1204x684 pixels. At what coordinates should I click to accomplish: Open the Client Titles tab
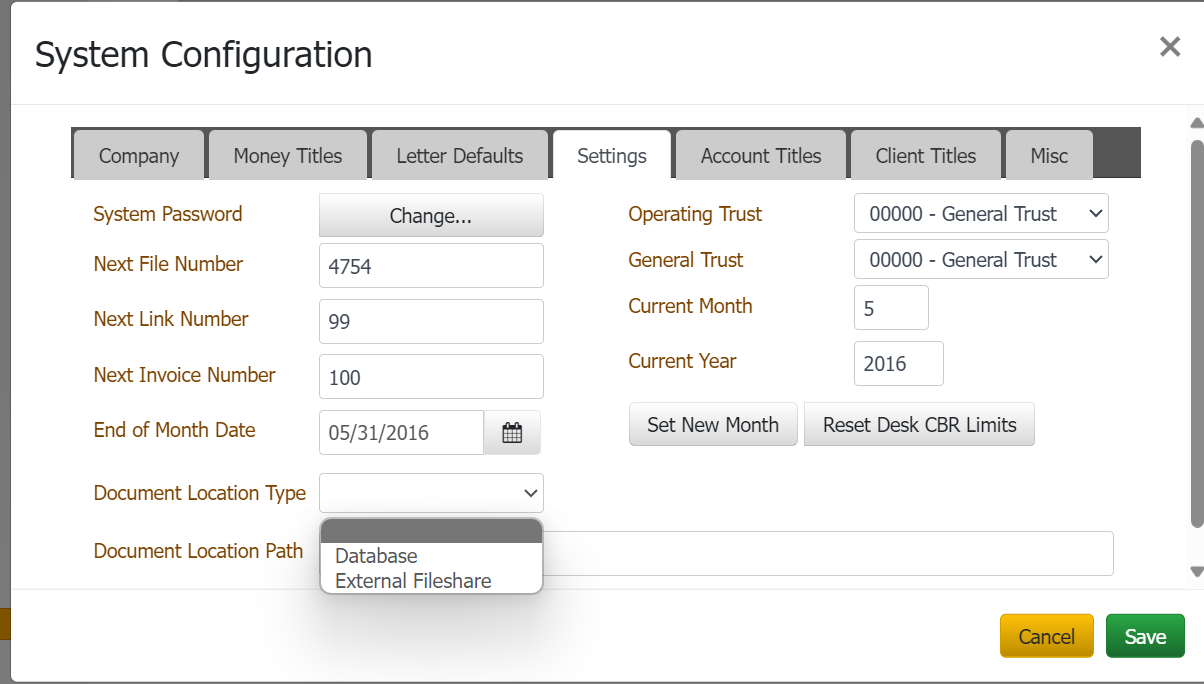tap(925, 156)
